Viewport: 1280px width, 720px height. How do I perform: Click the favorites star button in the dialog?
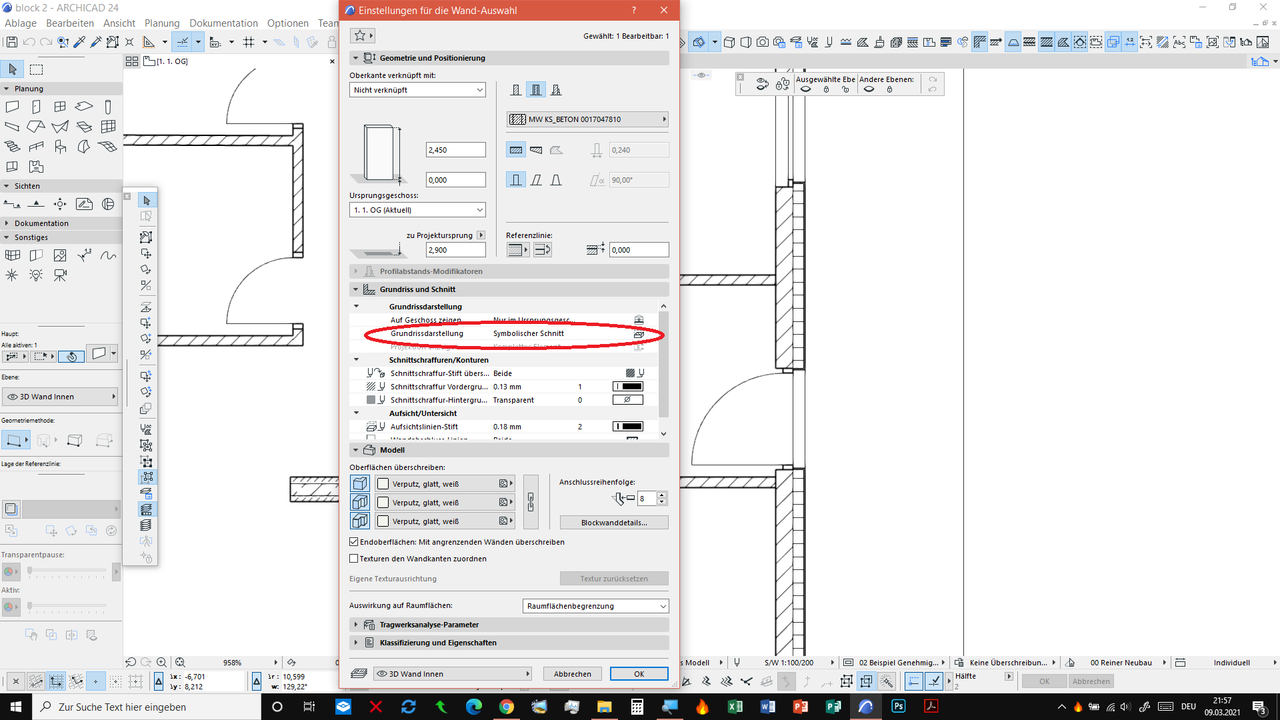click(x=361, y=35)
